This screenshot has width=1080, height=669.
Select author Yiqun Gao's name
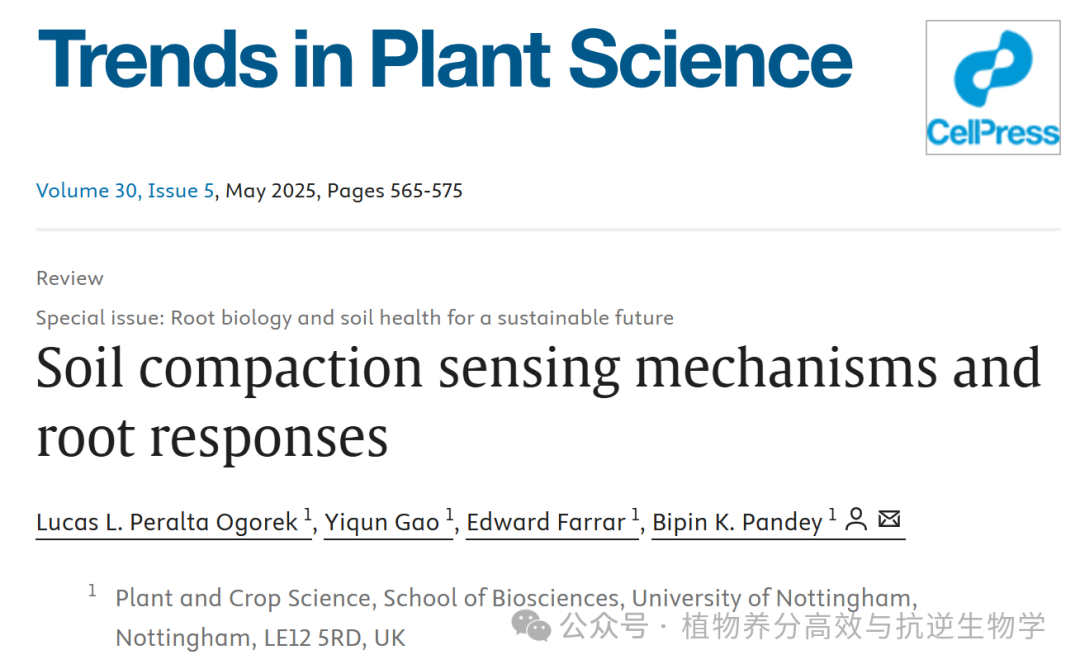tap(382, 522)
